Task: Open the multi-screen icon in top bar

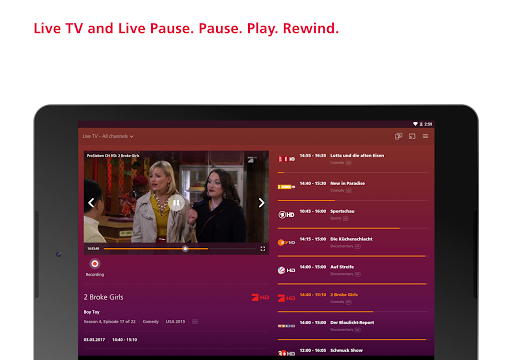Action: pos(398,136)
